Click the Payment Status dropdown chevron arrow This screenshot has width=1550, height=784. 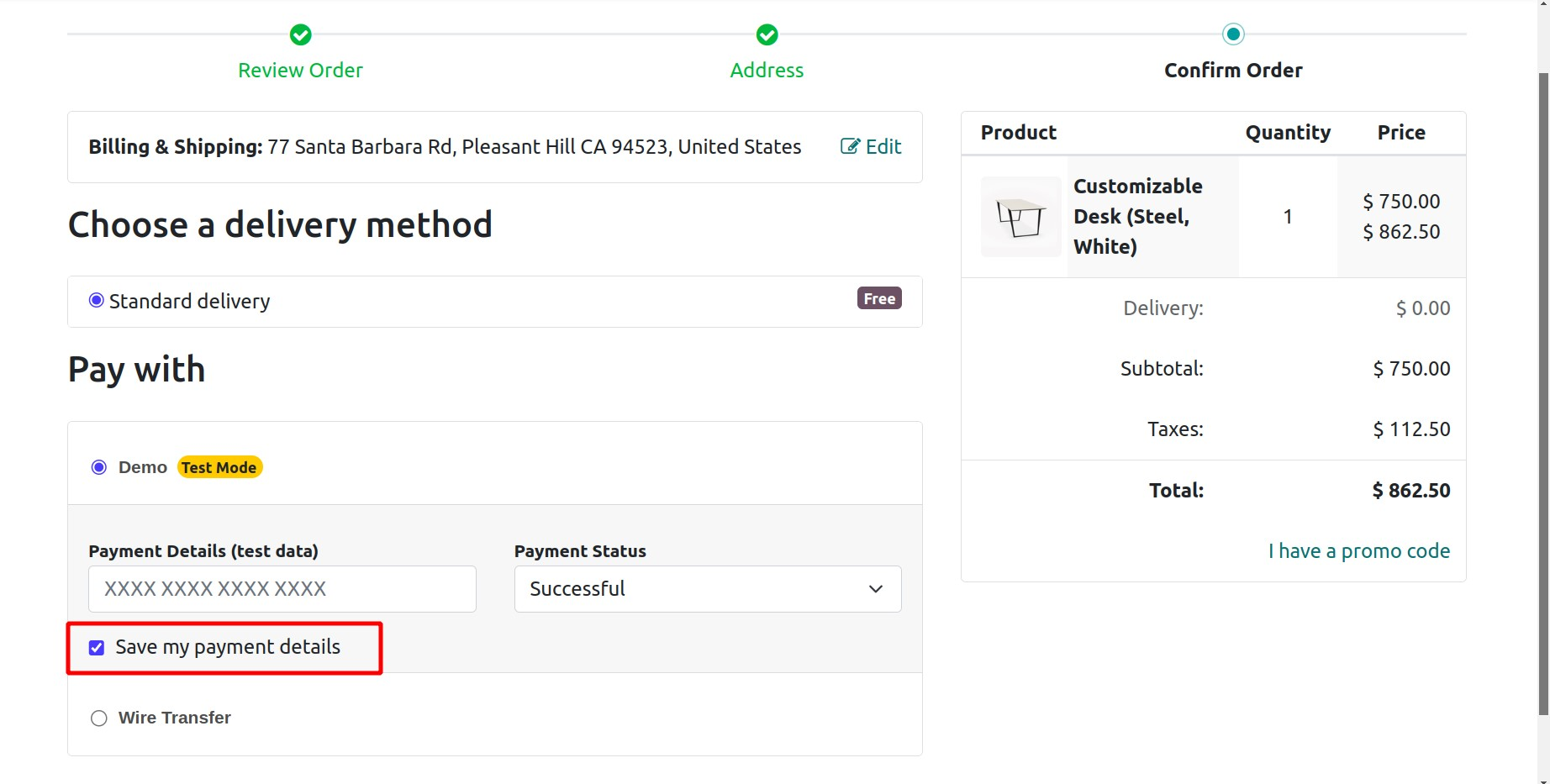pyautogui.click(x=876, y=589)
